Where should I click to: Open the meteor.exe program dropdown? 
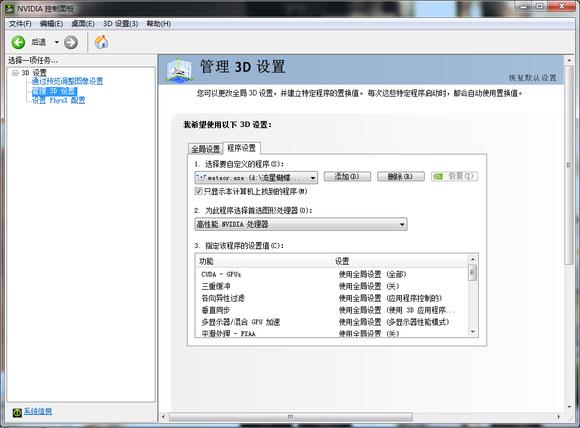pos(256,178)
